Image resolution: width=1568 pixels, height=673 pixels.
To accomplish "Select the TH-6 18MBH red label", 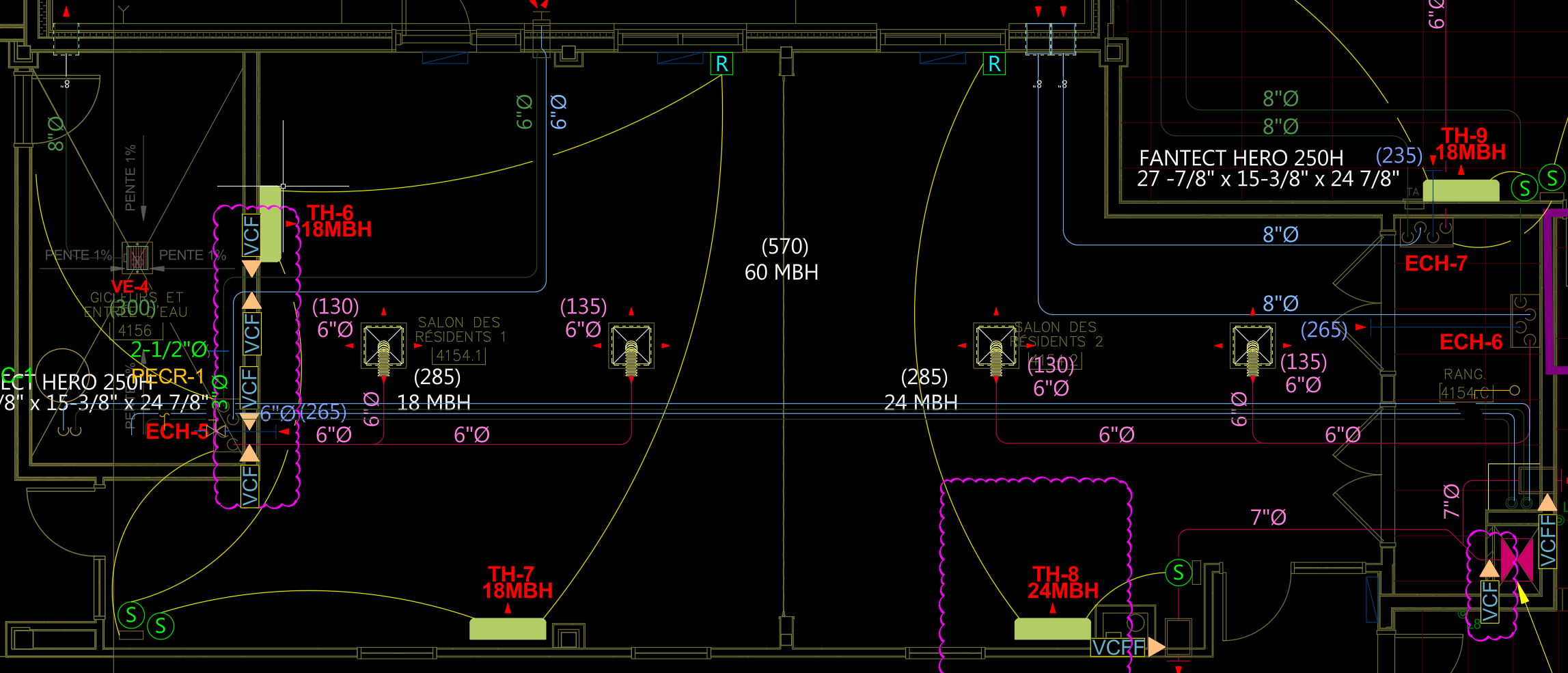I will (x=335, y=221).
